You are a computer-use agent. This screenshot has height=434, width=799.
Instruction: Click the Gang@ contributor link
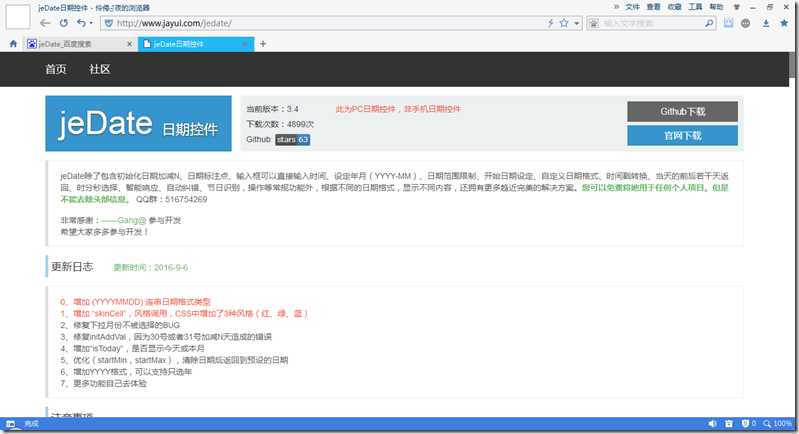(x=124, y=220)
